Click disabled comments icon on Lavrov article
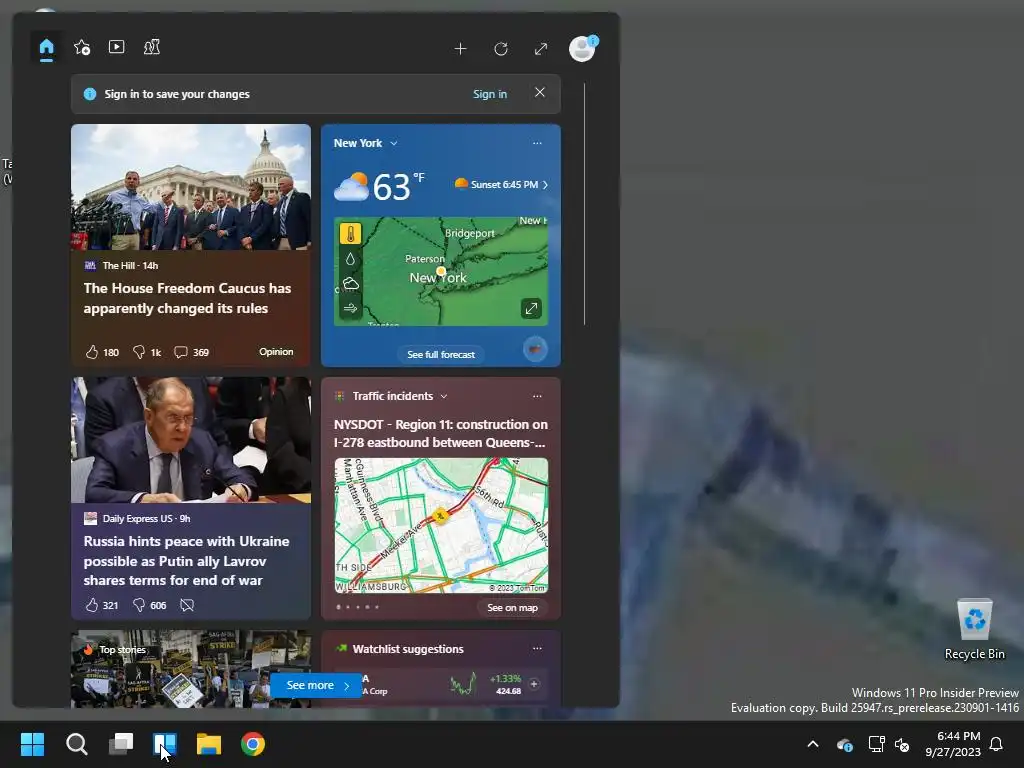Viewport: 1024px width, 768px height. click(x=187, y=605)
